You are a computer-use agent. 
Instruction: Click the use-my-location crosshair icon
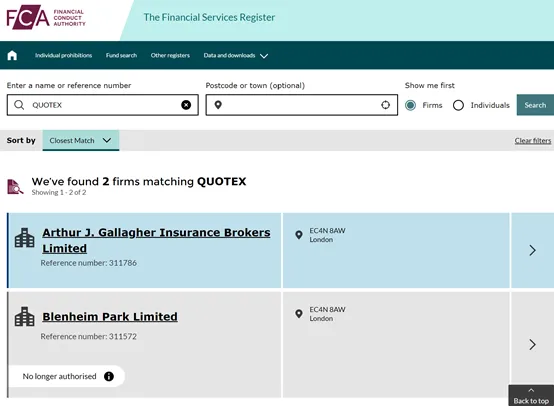point(385,105)
